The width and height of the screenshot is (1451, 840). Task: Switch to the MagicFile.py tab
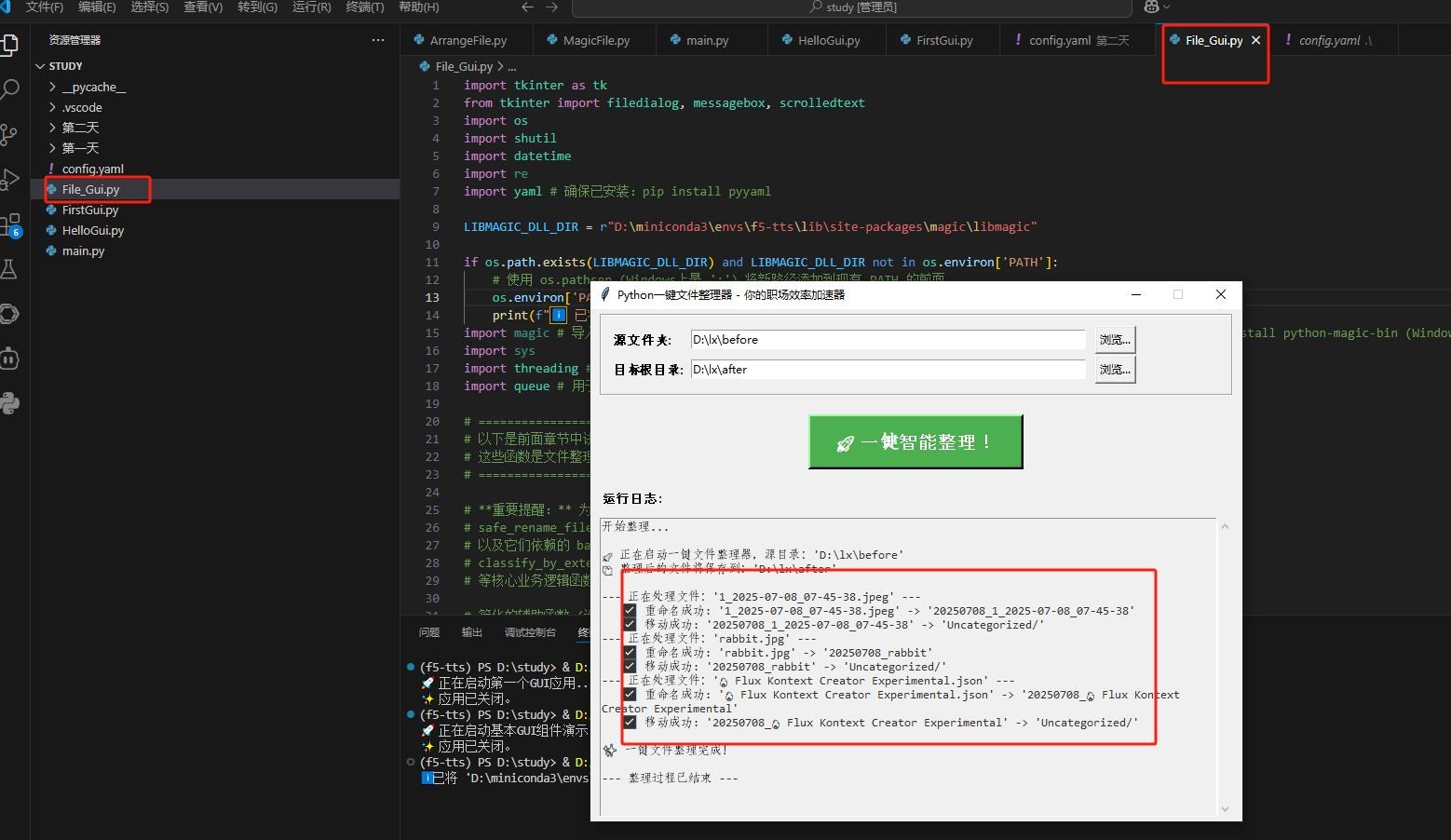tap(596, 40)
